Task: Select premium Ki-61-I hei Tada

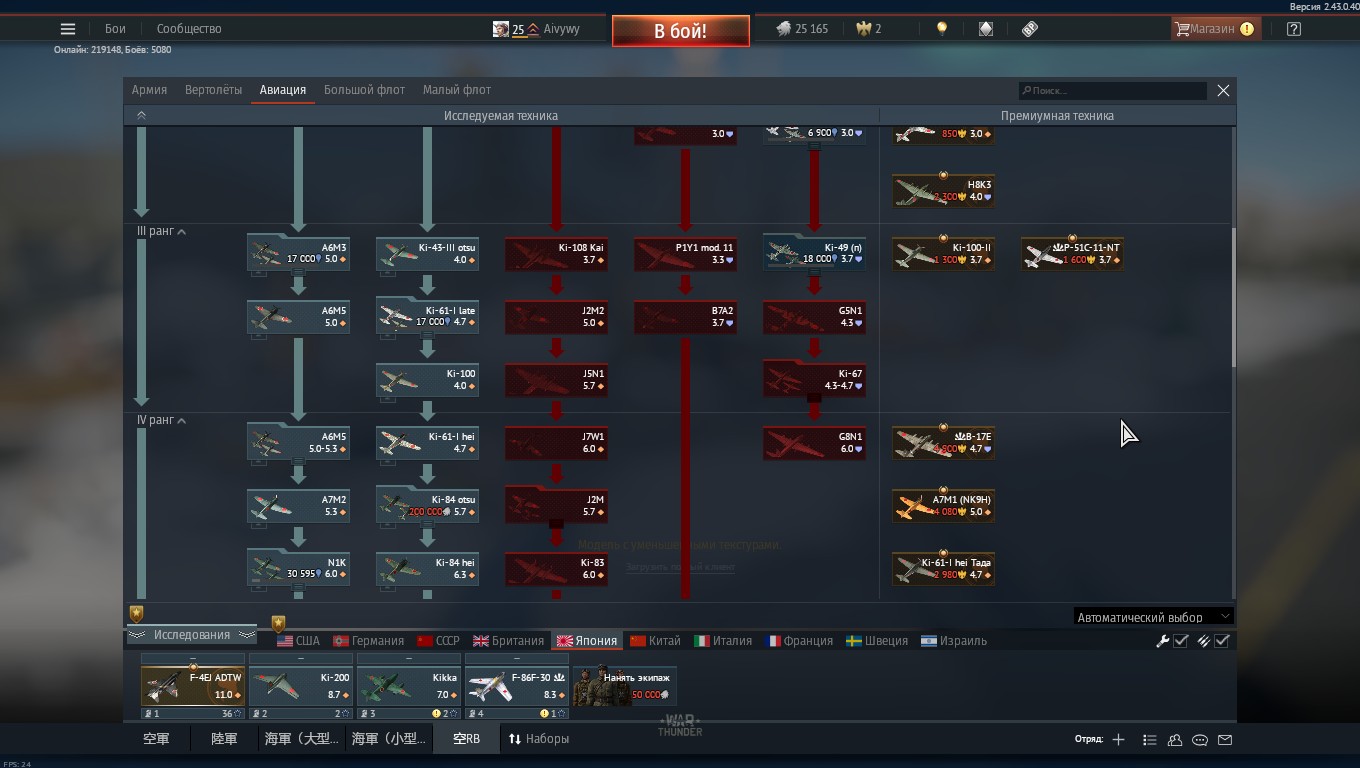Action: 943,568
